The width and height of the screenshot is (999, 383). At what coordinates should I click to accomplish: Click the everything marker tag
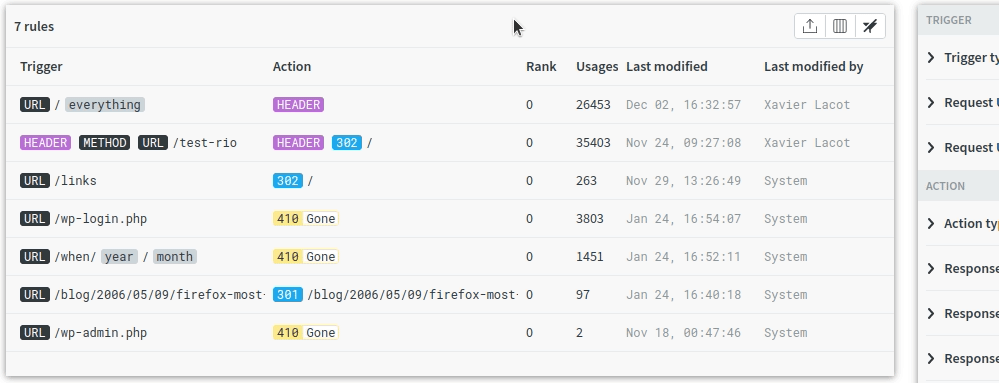pyautogui.click(x=104, y=105)
